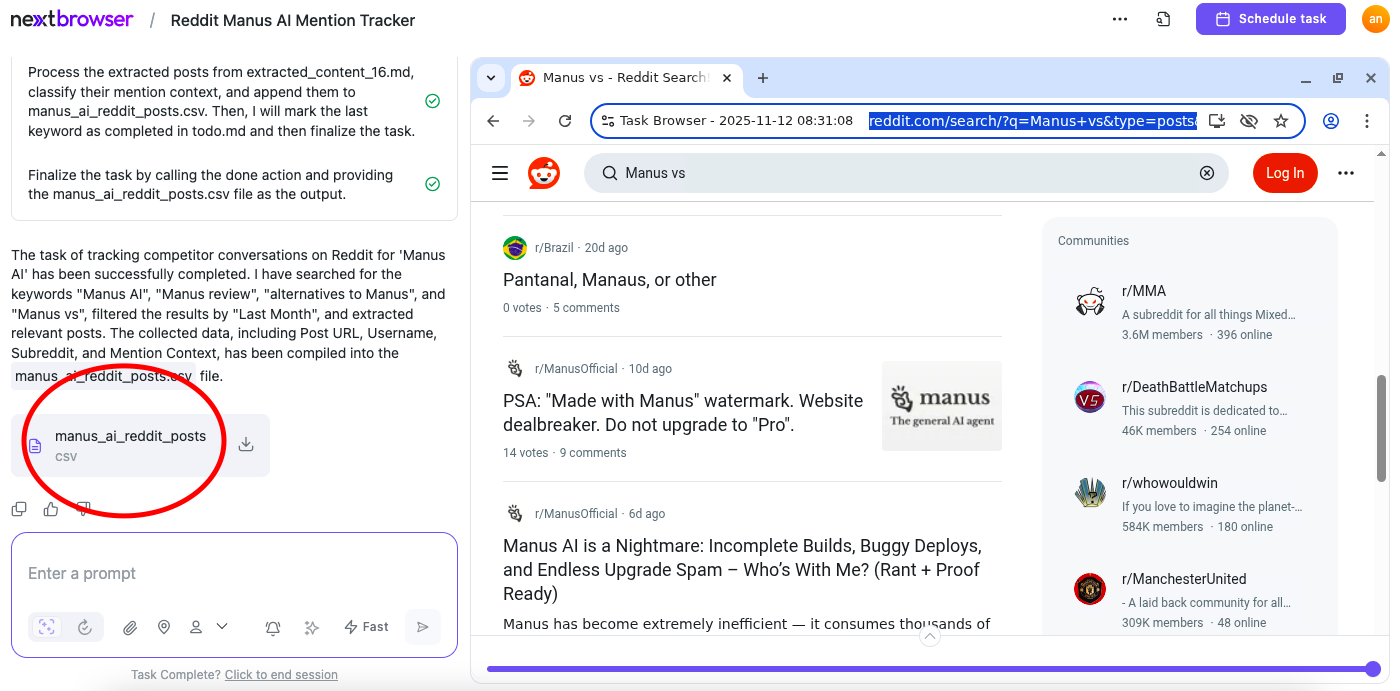This screenshot has height=691, width=1400.
Task: Open the 'Pantanal, Manaus, or other' post
Action: pos(610,280)
